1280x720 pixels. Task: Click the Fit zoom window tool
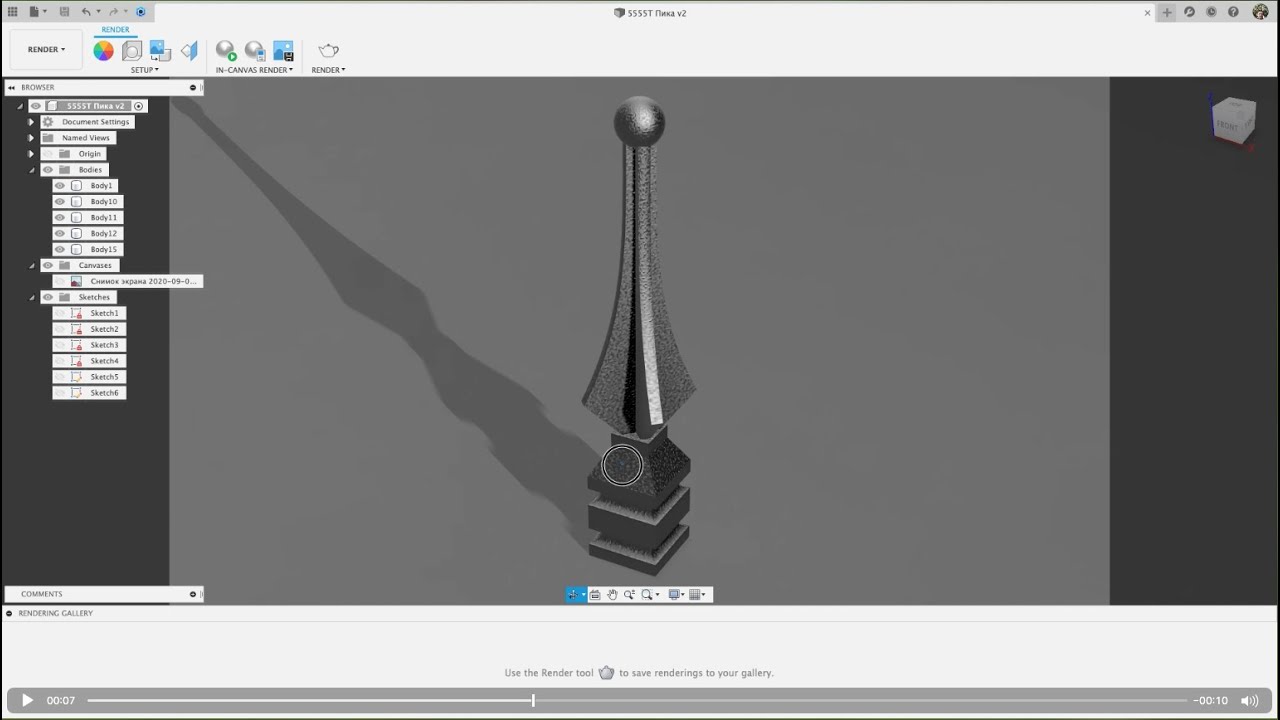coord(648,594)
